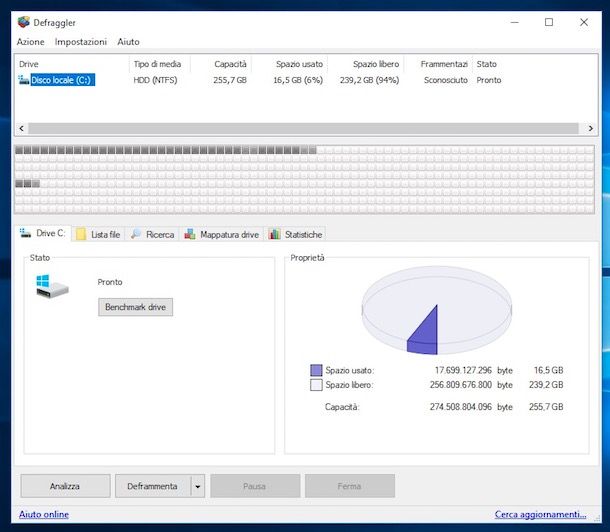Image resolution: width=610 pixels, height=532 pixels.
Task: Click the Disco locale (C:) drive icon
Action: click(24, 80)
